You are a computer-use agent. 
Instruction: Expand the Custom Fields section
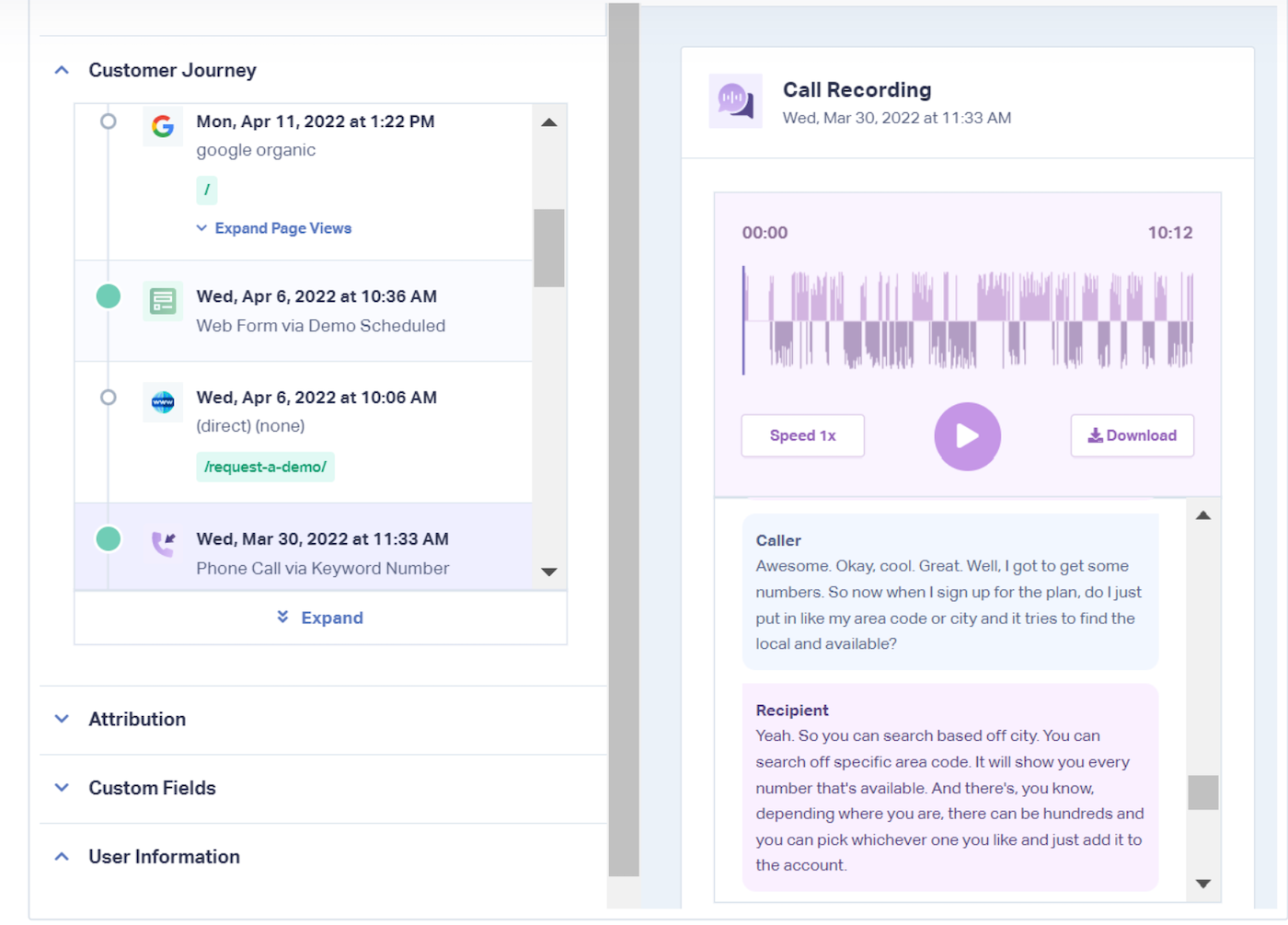62,788
